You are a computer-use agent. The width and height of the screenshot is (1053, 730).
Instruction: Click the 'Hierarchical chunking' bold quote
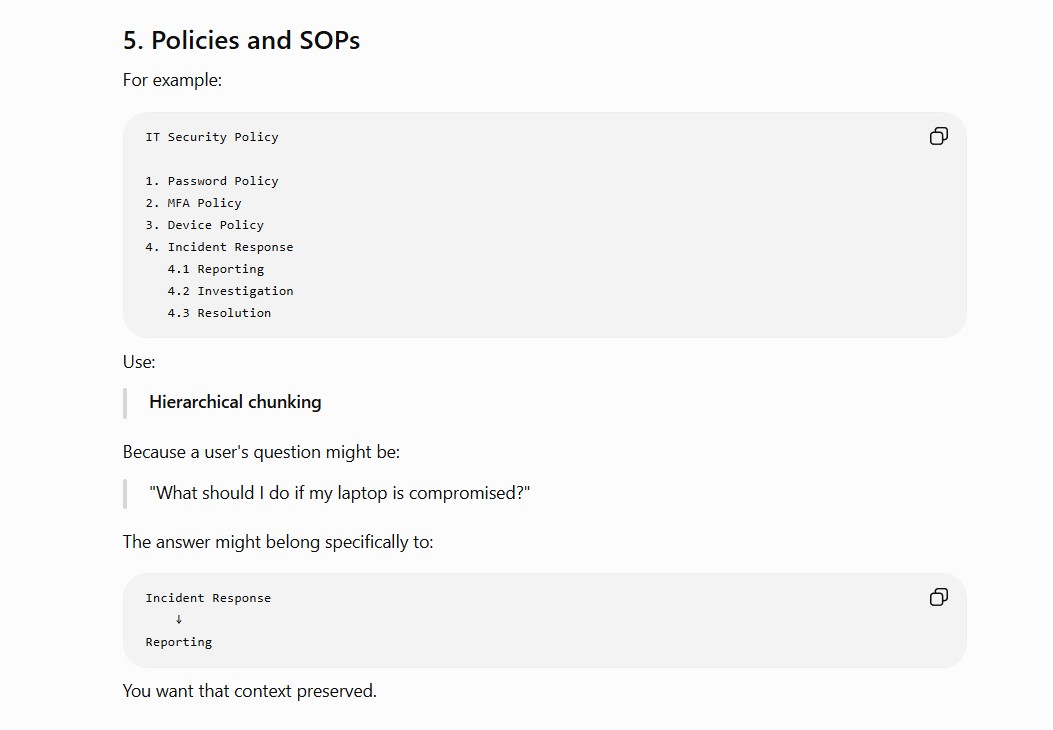click(235, 402)
